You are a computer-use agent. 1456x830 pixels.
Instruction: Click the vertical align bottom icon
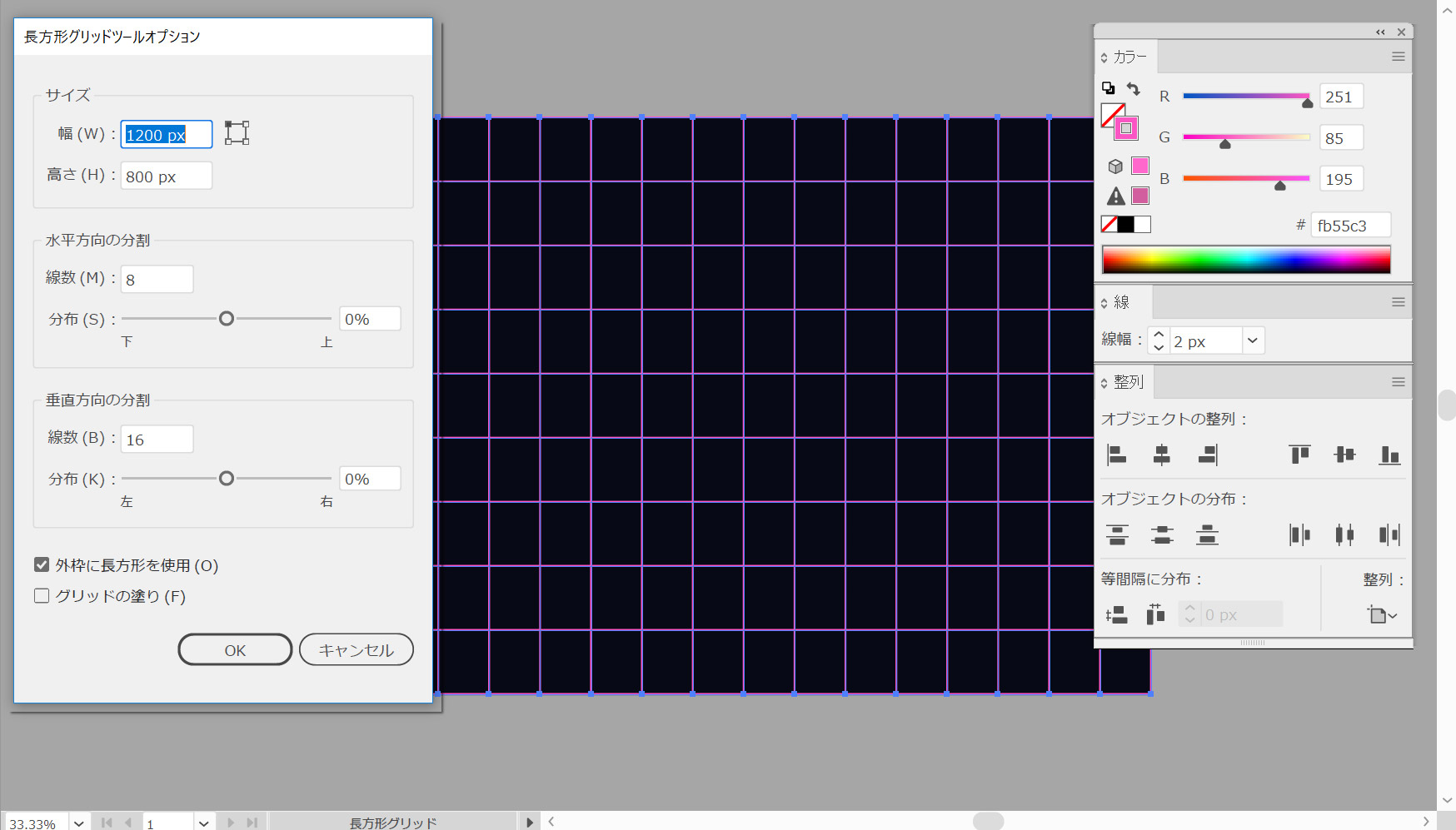click(1389, 455)
